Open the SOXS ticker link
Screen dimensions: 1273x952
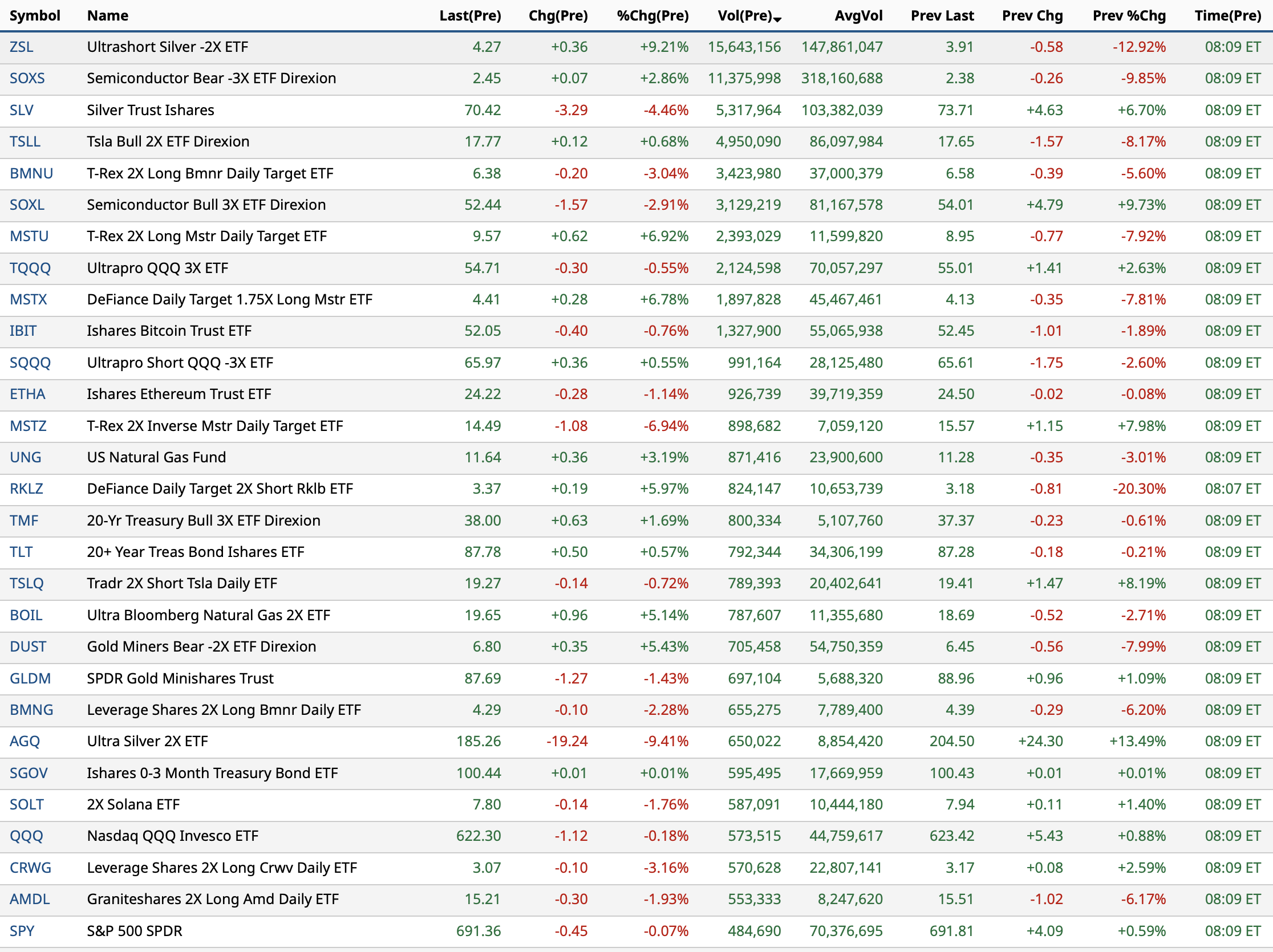tap(27, 78)
